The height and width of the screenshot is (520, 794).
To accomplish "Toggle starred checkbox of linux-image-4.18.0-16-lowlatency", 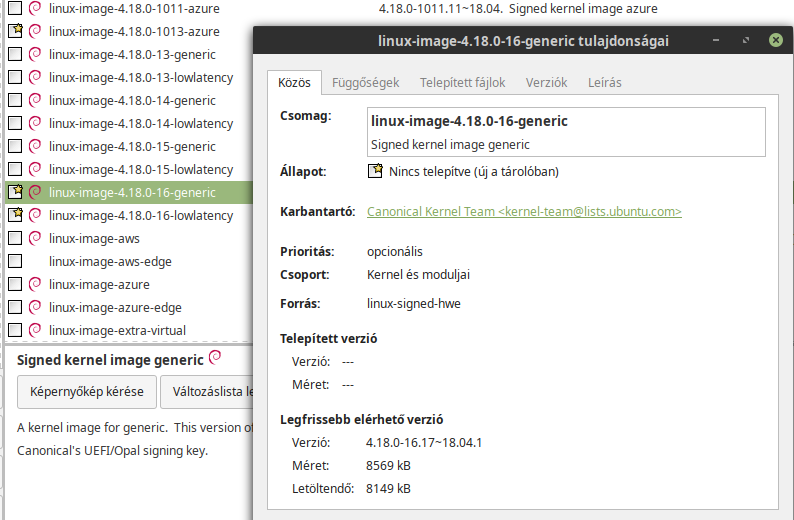I will (15, 215).
